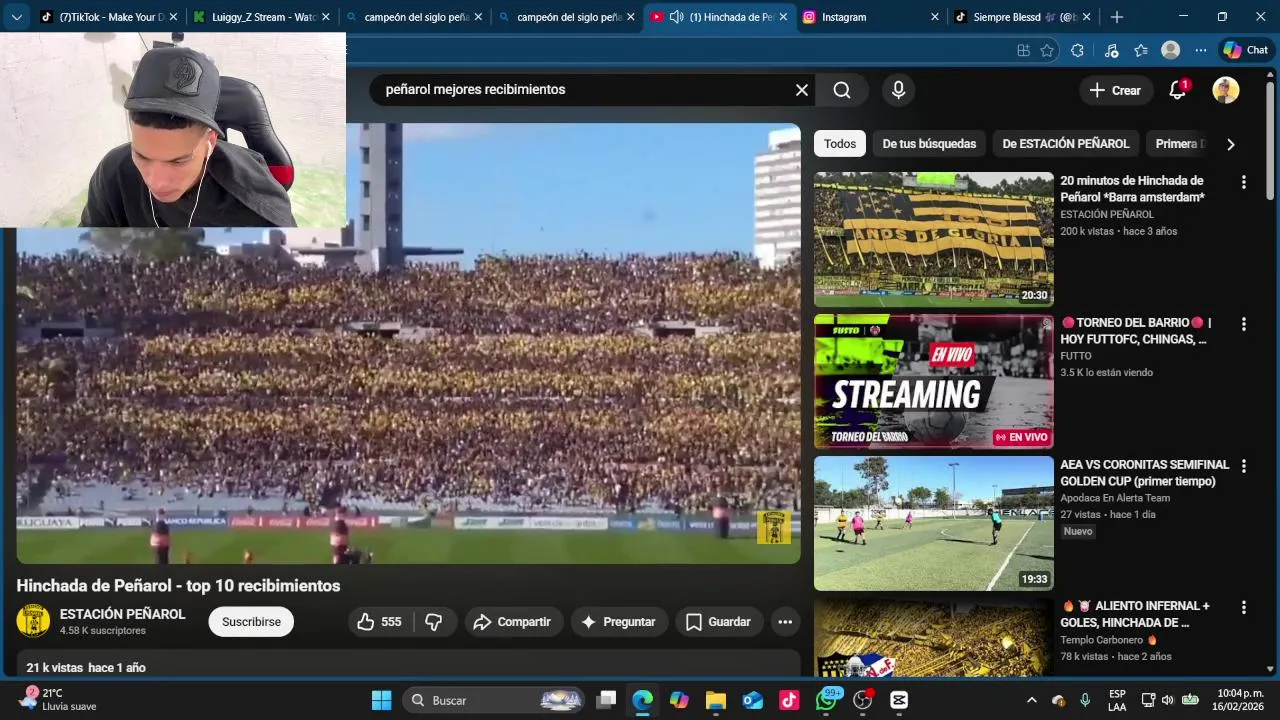Open WhatsApp from the taskbar
The image size is (1280, 720).
(x=826, y=700)
